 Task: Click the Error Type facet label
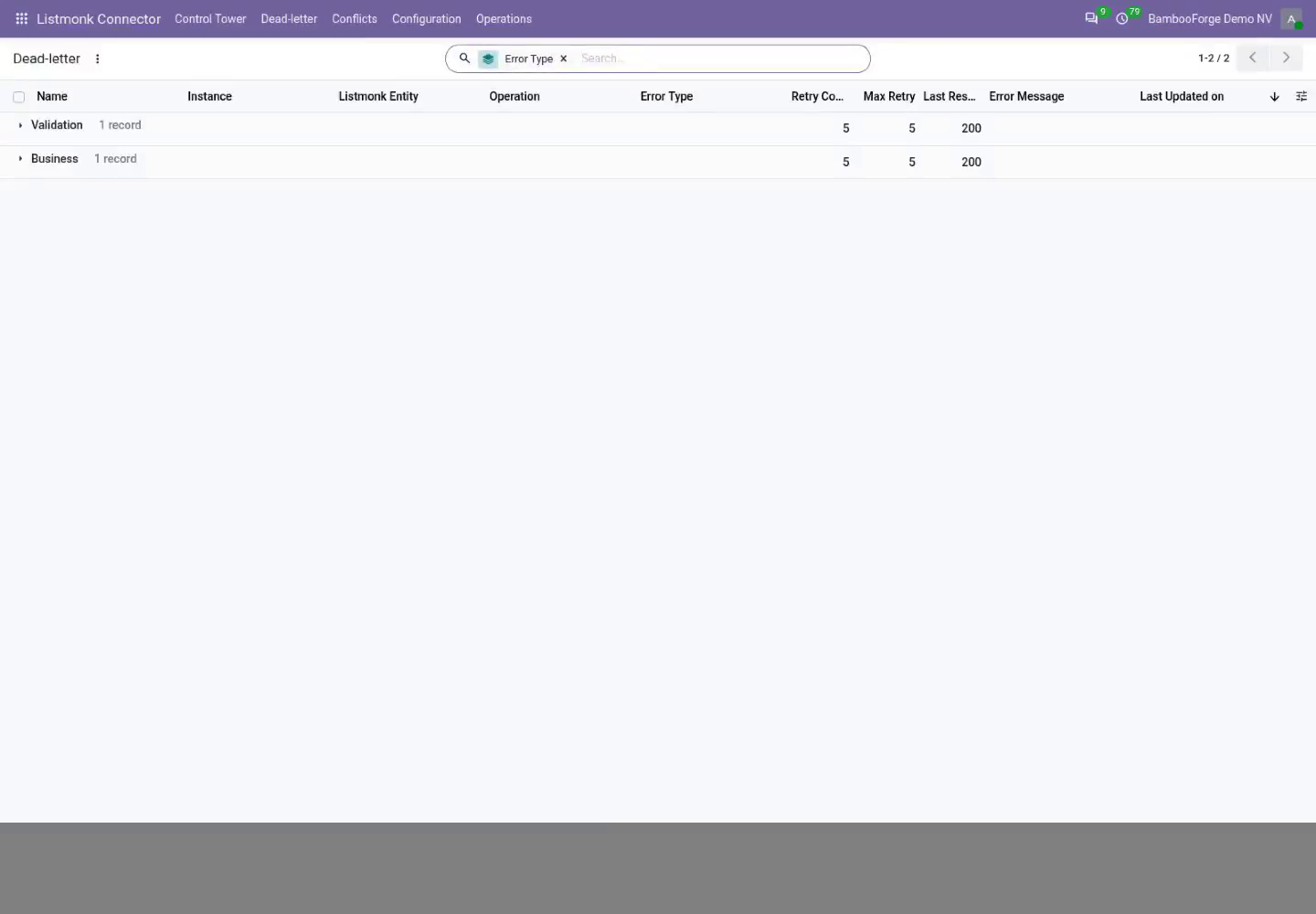tap(528, 58)
